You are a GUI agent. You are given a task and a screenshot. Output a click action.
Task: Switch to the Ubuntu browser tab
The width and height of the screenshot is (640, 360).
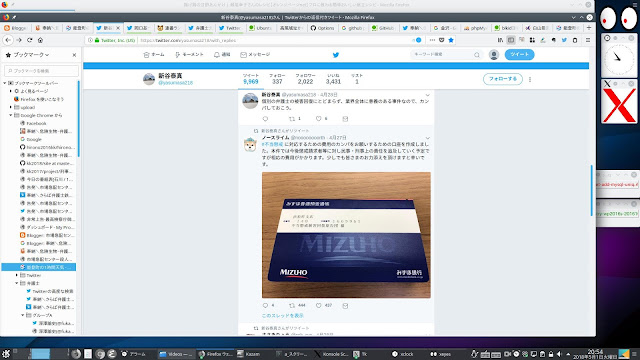pos(260,28)
